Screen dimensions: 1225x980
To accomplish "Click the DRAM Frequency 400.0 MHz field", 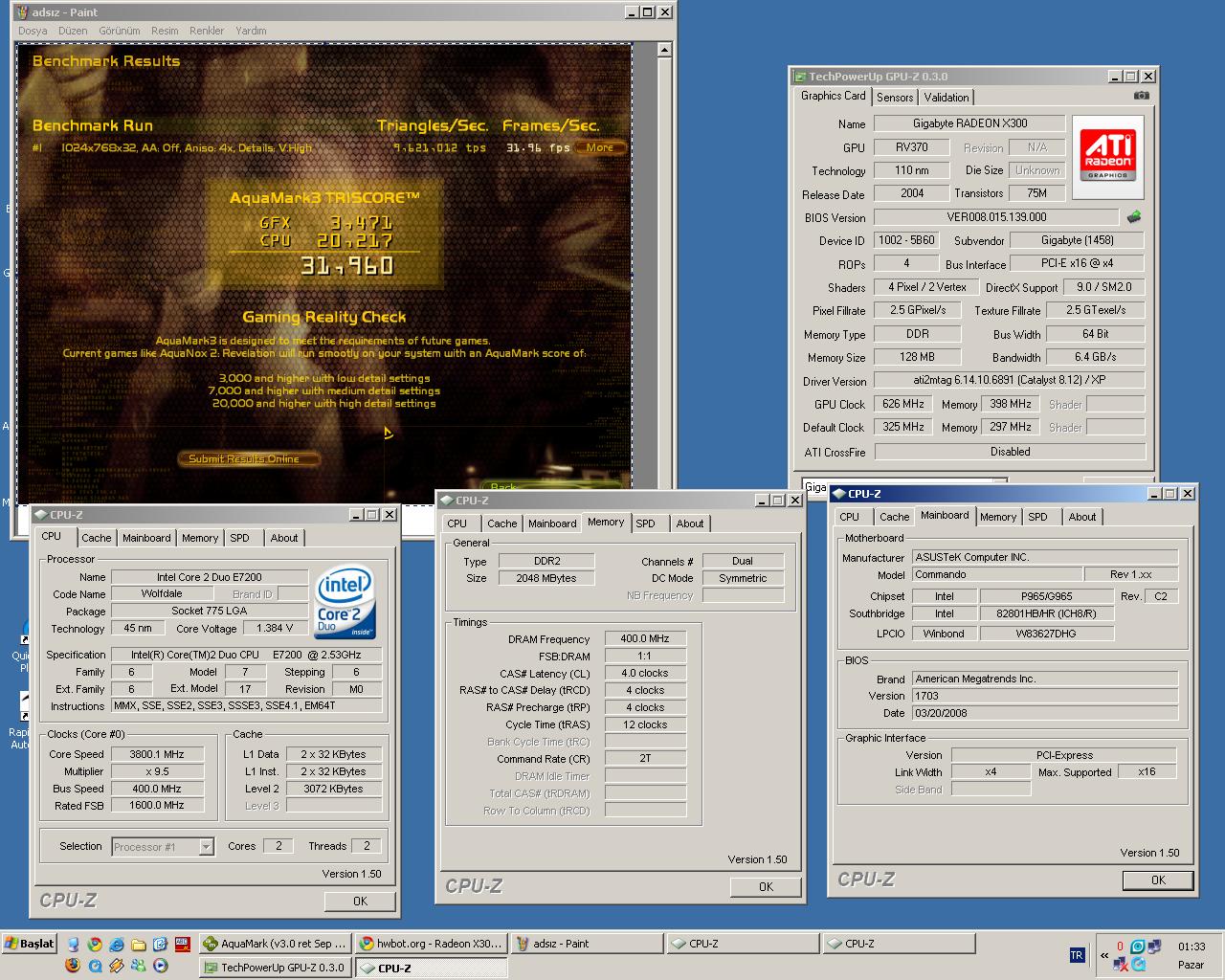I will (645, 638).
